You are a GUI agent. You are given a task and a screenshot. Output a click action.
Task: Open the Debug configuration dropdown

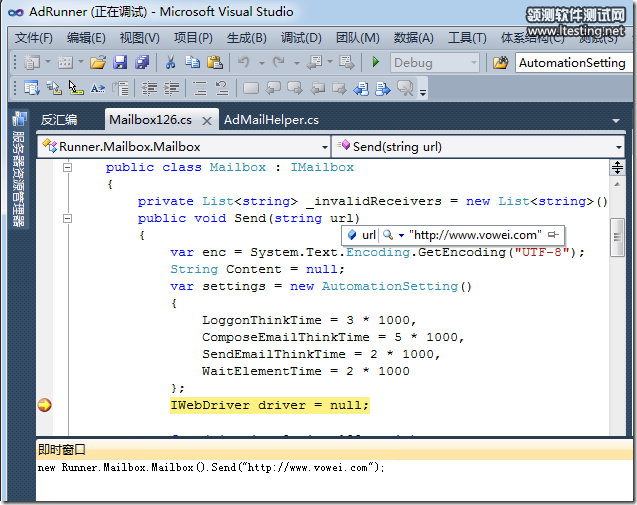473,63
